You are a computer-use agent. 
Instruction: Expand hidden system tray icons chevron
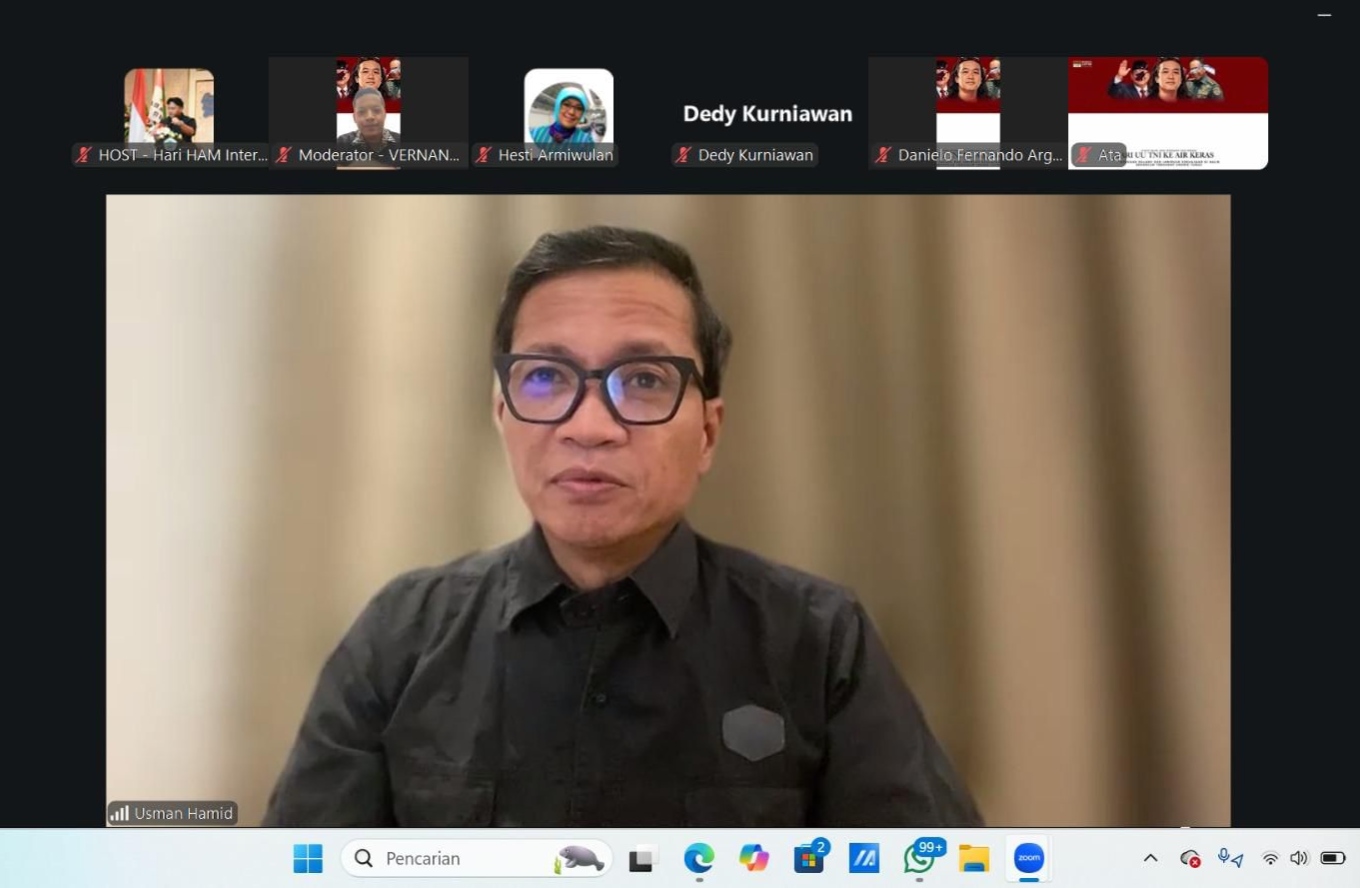click(1150, 858)
